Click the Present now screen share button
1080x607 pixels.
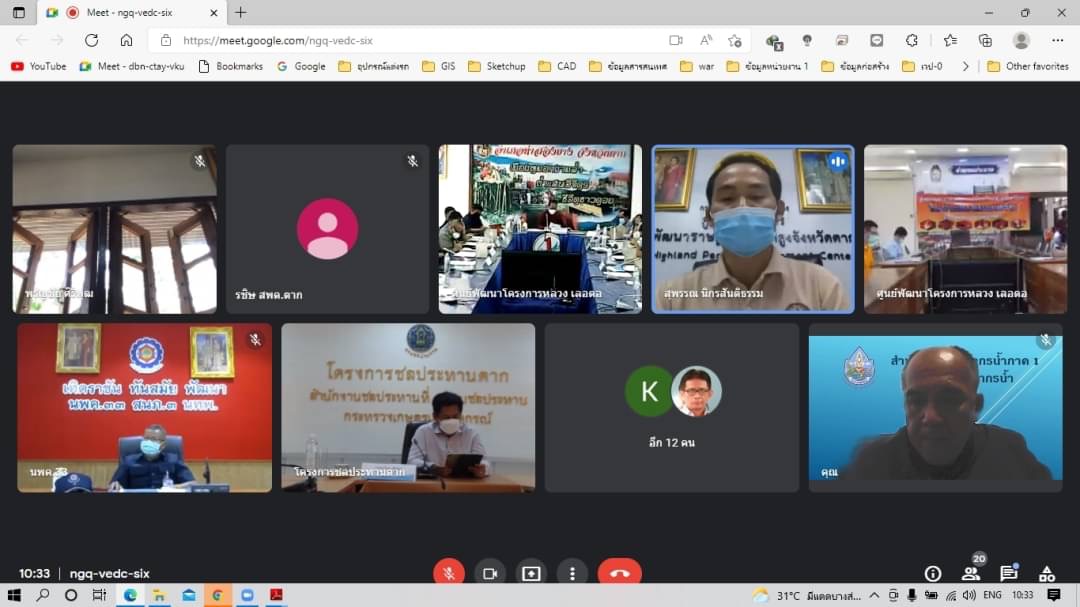(531, 573)
